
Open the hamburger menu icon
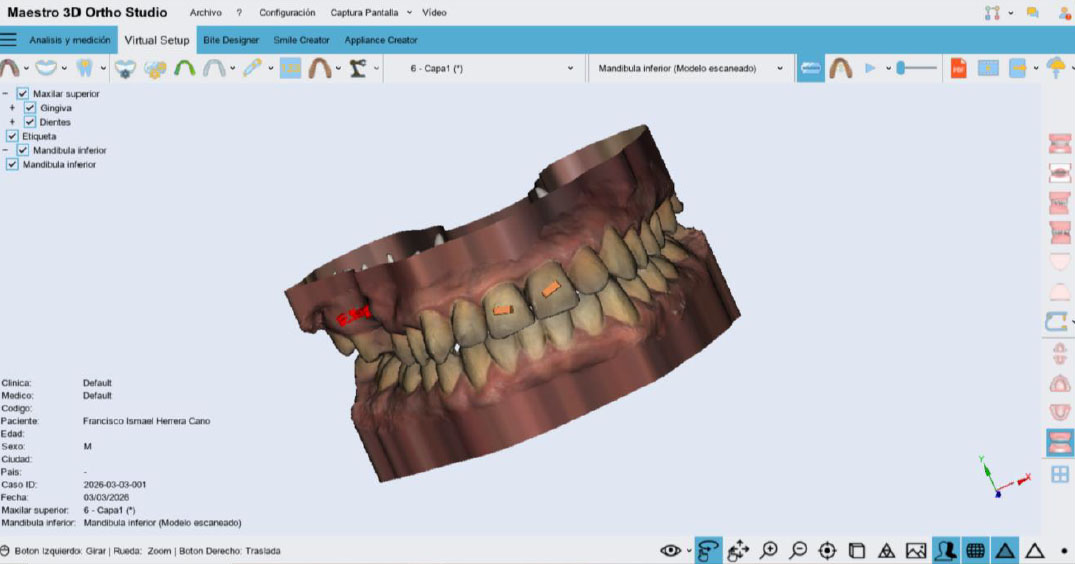[8, 40]
